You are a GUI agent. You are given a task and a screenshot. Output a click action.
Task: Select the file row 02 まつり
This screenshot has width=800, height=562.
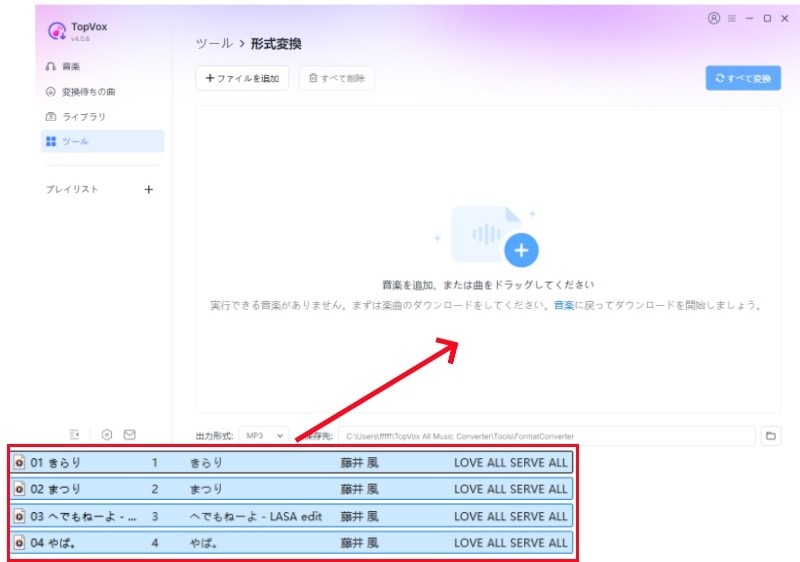[292, 489]
